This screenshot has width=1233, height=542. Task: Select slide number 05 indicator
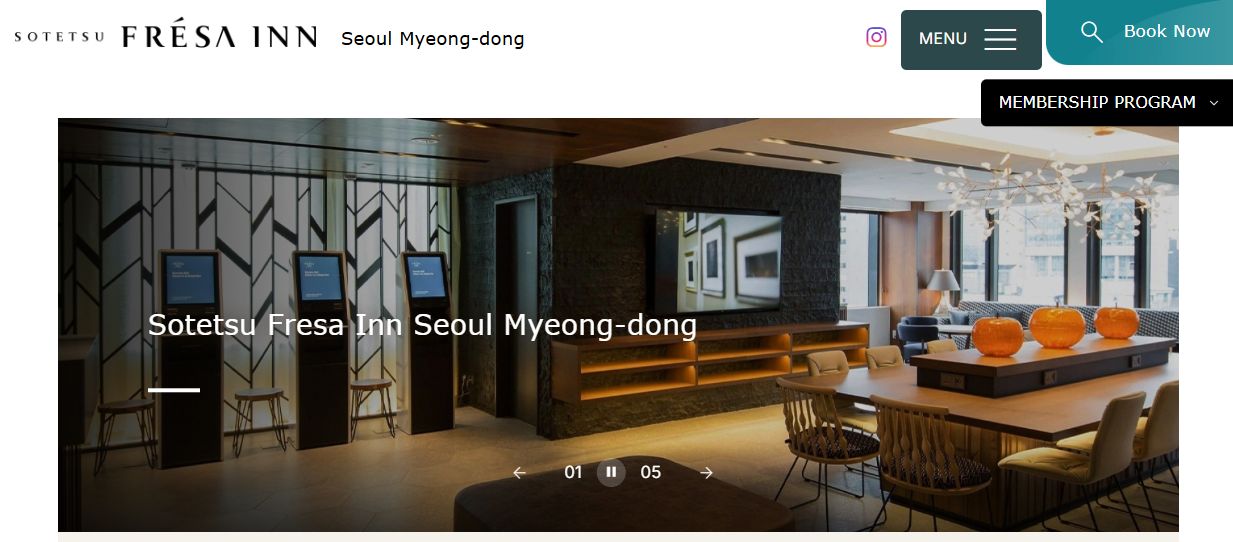pyautogui.click(x=651, y=472)
